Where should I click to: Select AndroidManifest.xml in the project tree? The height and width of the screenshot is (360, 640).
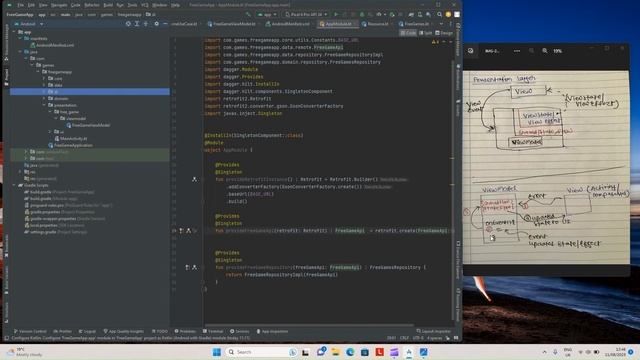[x=53, y=45]
